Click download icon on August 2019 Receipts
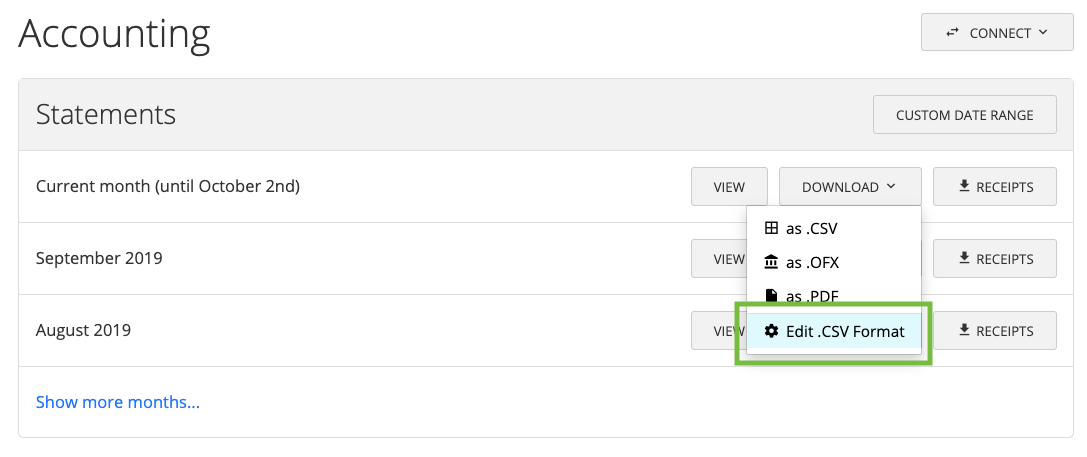The height and width of the screenshot is (457, 1087). (x=964, y=331)
